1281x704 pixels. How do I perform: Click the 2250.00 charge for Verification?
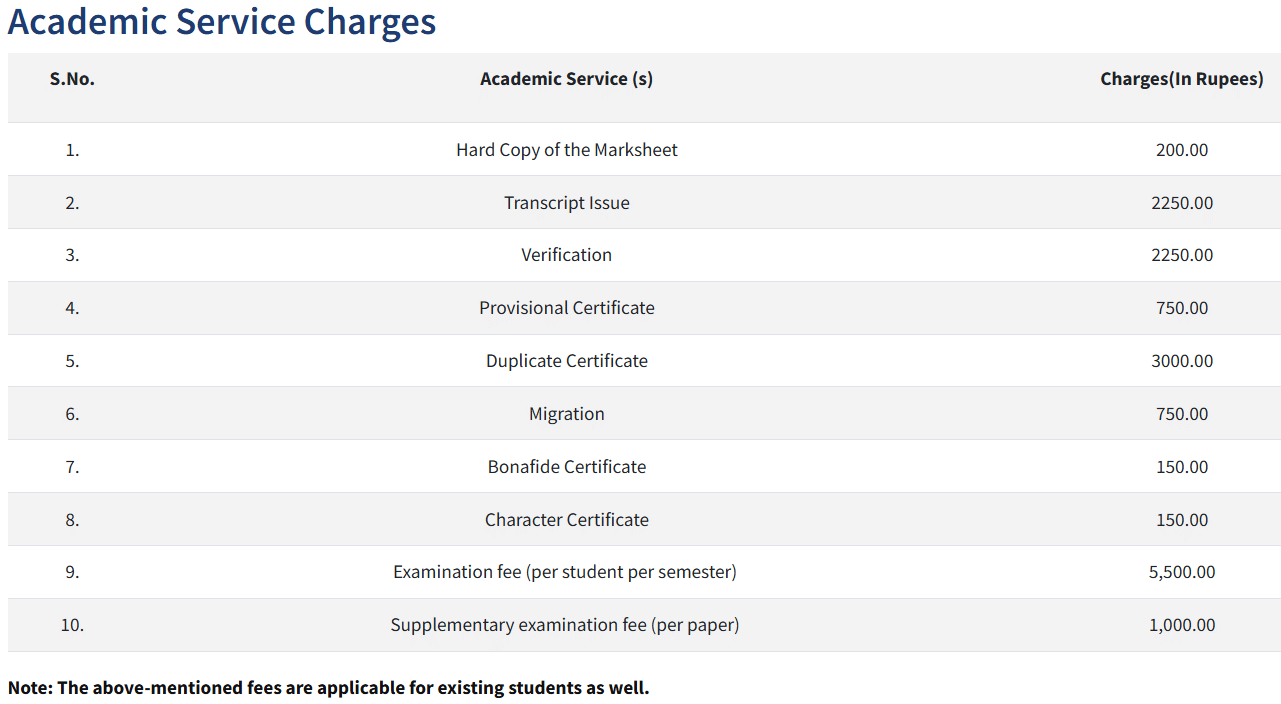point(1182,255)
